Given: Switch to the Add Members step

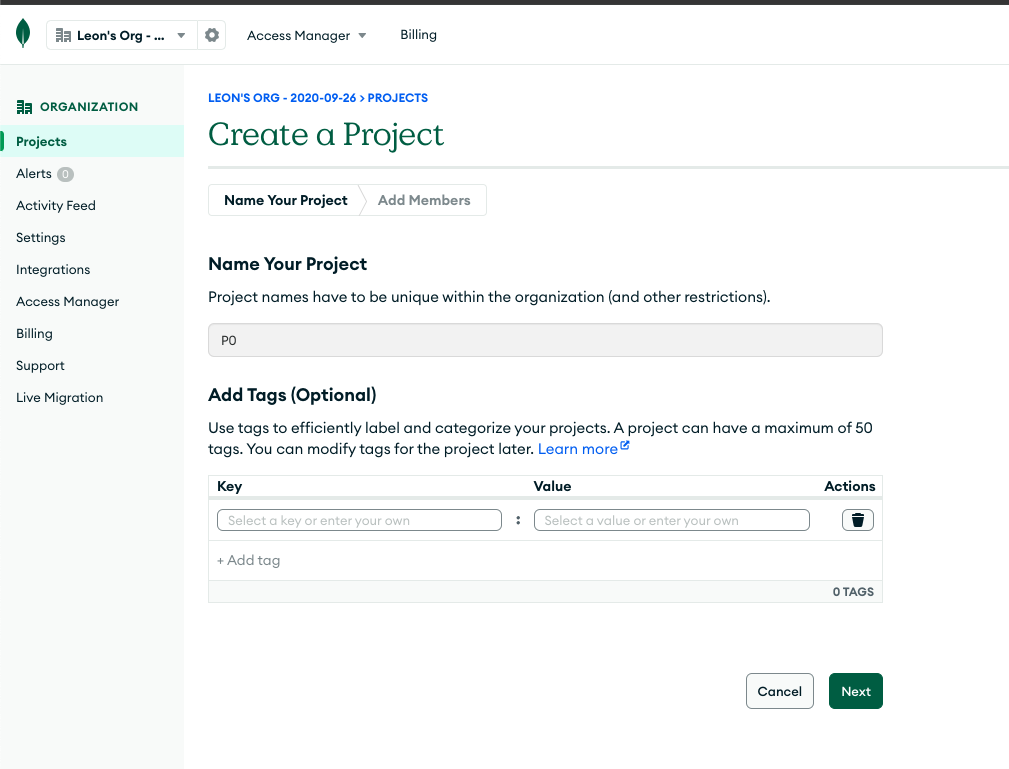Looking at the screenshot, I should (424, 200).
